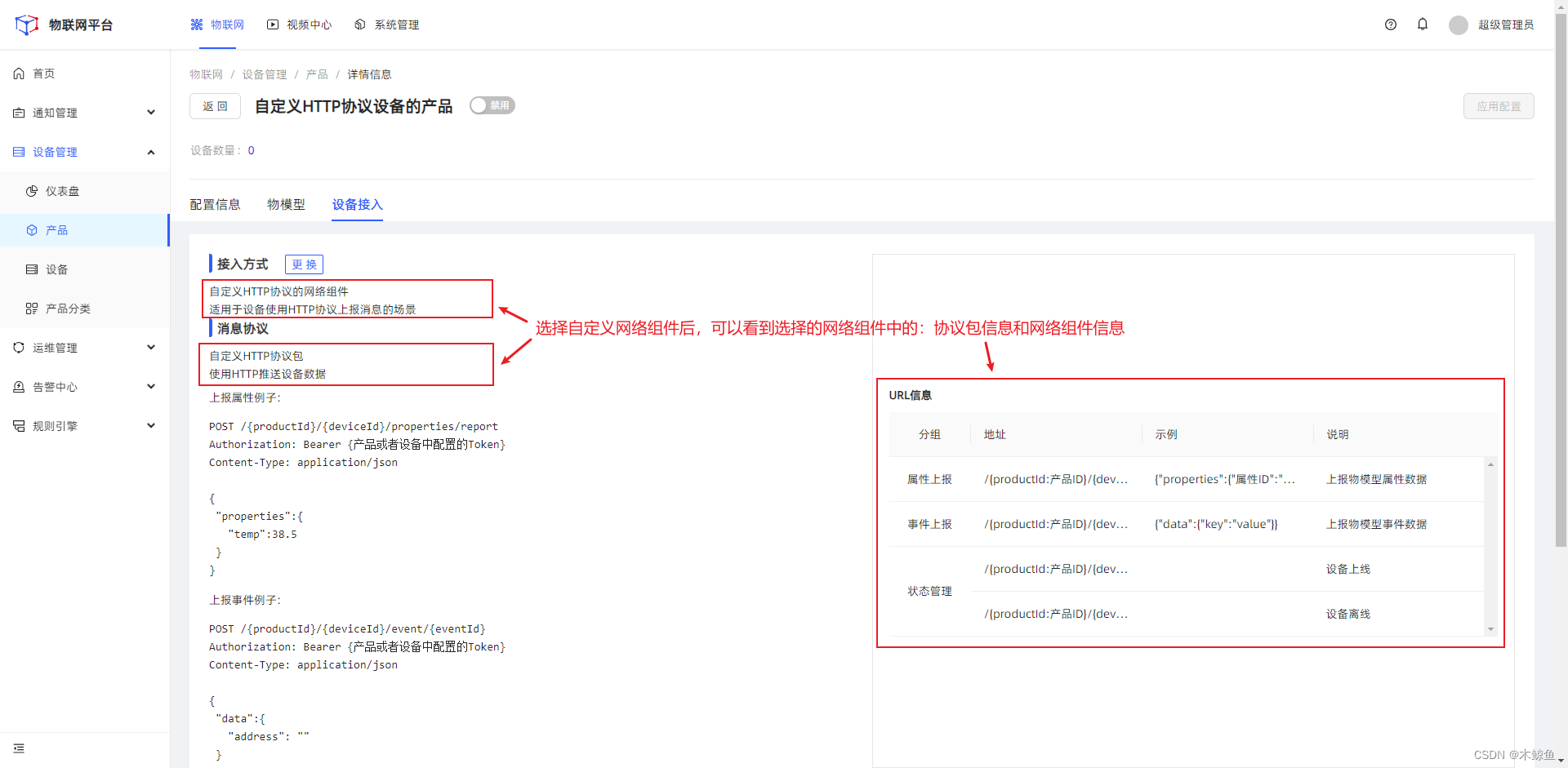Screen dimensions: 1568x768
Task: Click the 视频中心 play icon
Action: [x=273, y=24]
